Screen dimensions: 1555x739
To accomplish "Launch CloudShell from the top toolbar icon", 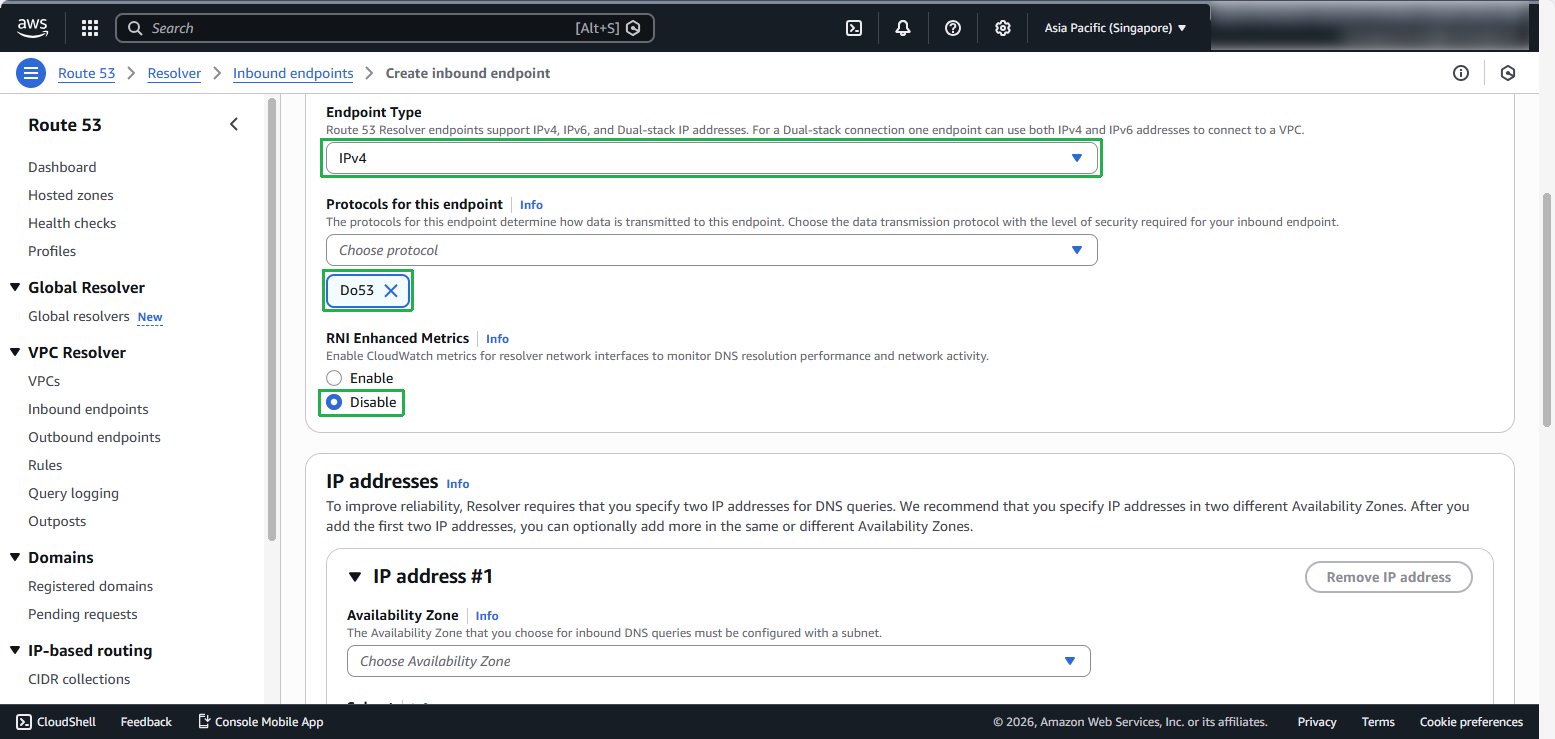I will (854, 28).
